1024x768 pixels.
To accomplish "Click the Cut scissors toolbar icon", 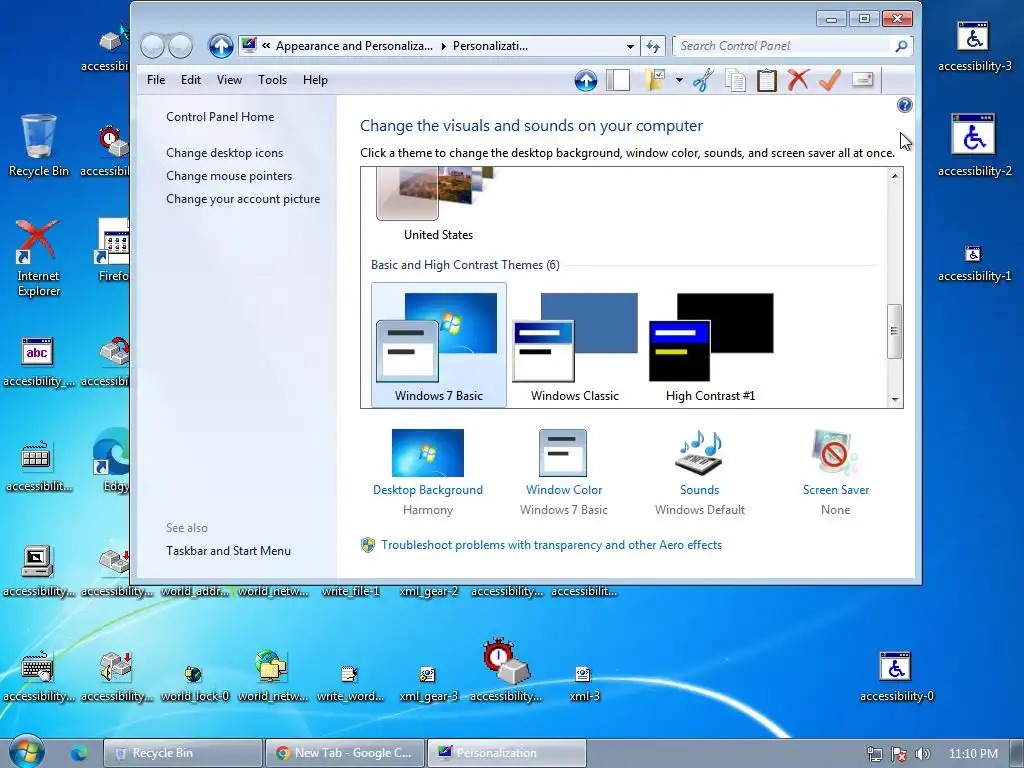I will click(703, 80).
